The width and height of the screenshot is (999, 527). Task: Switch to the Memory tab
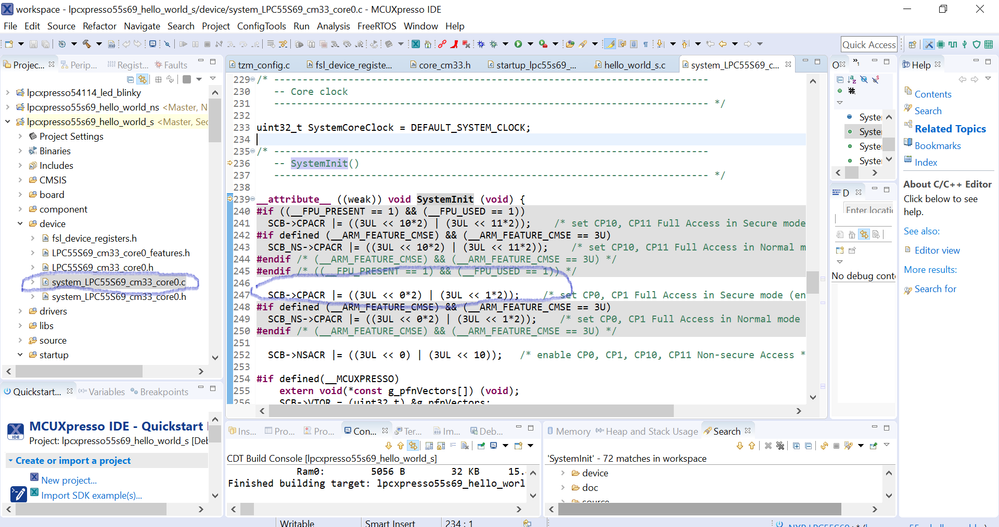point(568,431)
